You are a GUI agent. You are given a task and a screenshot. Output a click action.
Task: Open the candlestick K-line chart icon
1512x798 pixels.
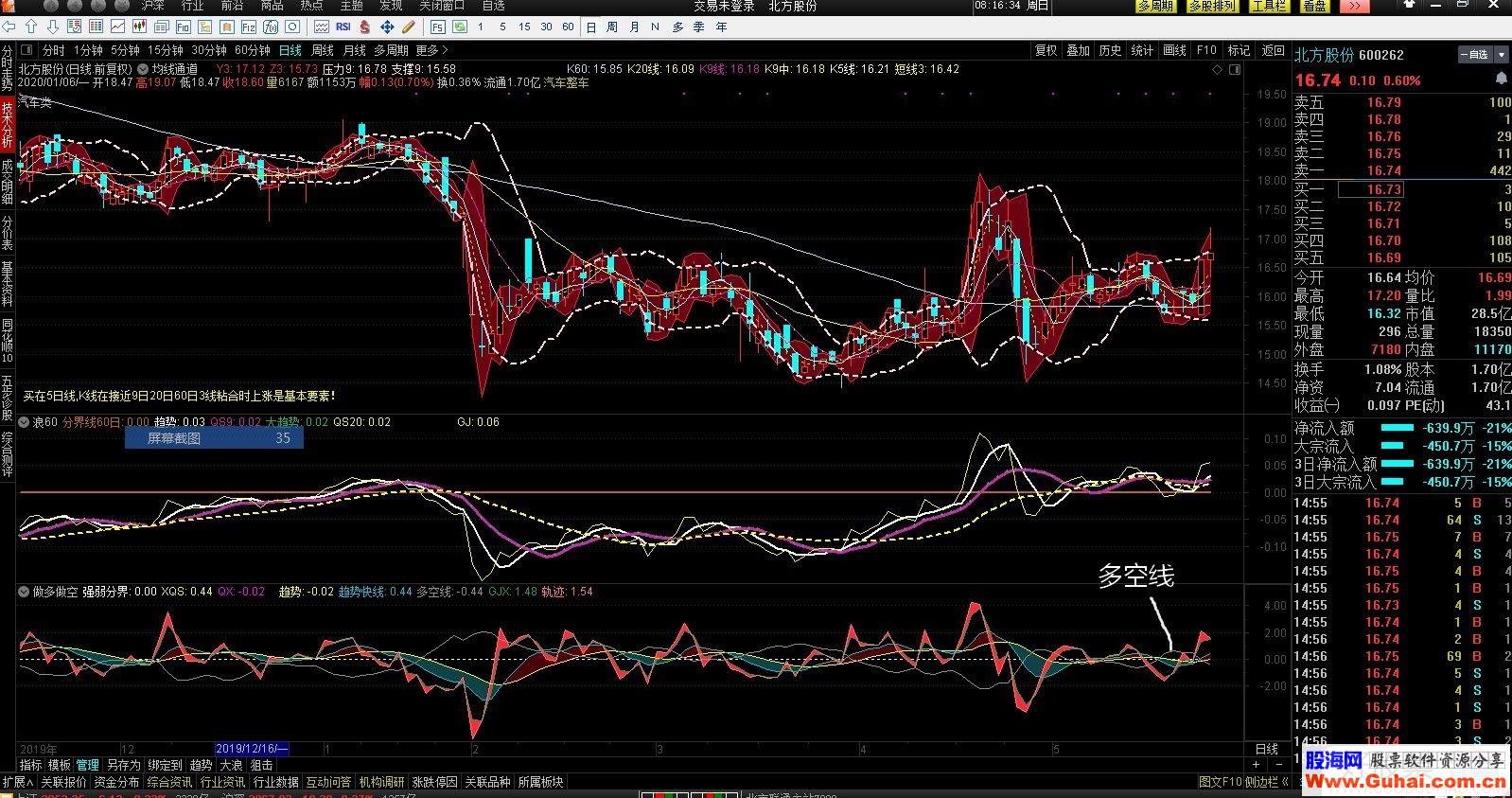point(139,27)
